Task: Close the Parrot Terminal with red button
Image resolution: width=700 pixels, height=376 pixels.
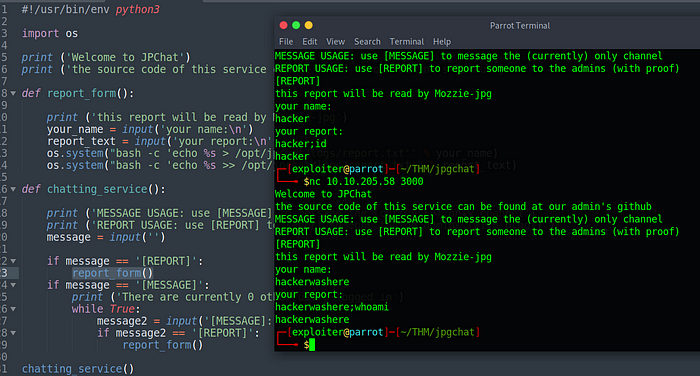Action: click(283, 25)
